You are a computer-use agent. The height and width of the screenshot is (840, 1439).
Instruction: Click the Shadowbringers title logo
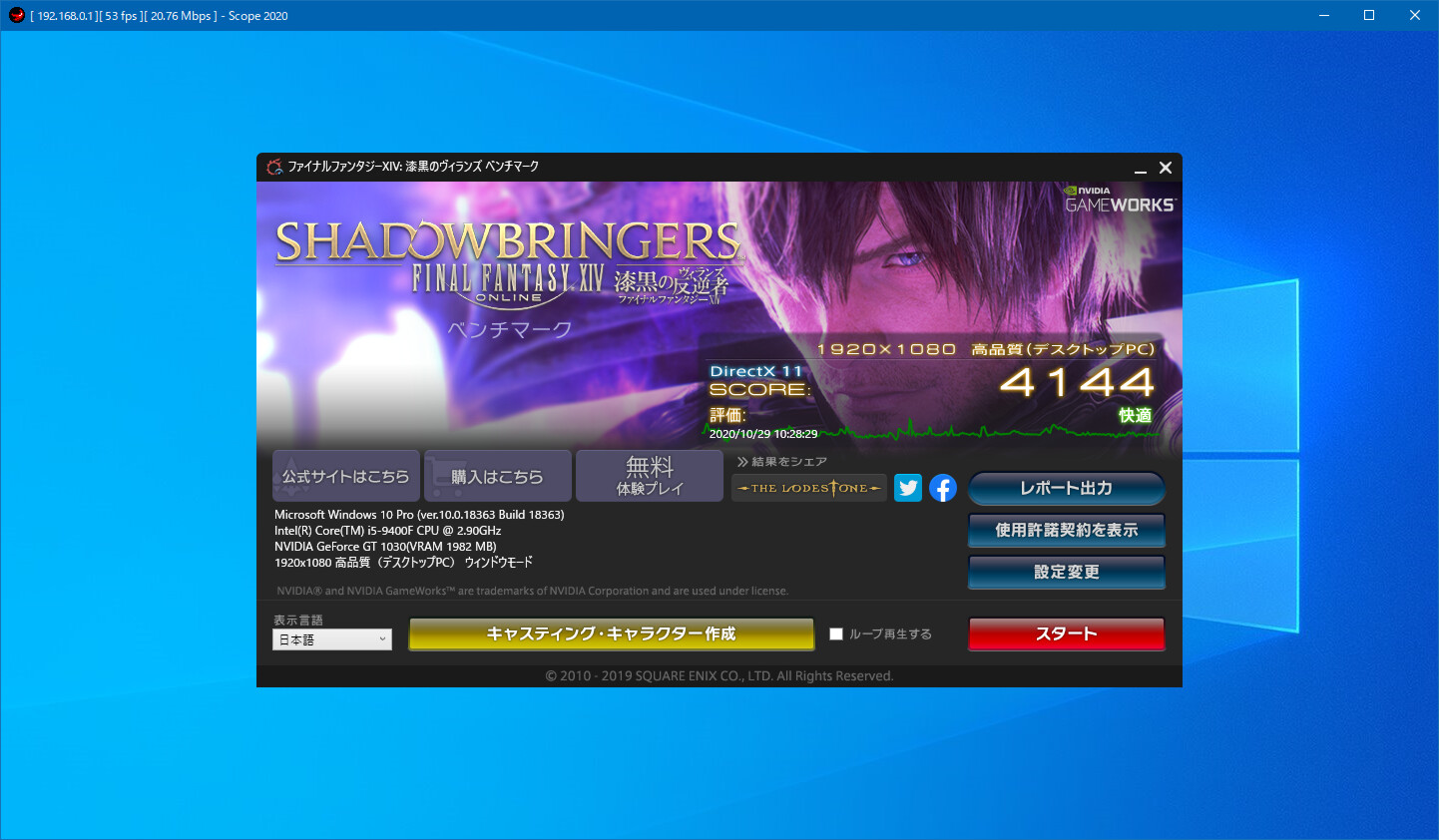pyautogui.click(x=509, y=263)
